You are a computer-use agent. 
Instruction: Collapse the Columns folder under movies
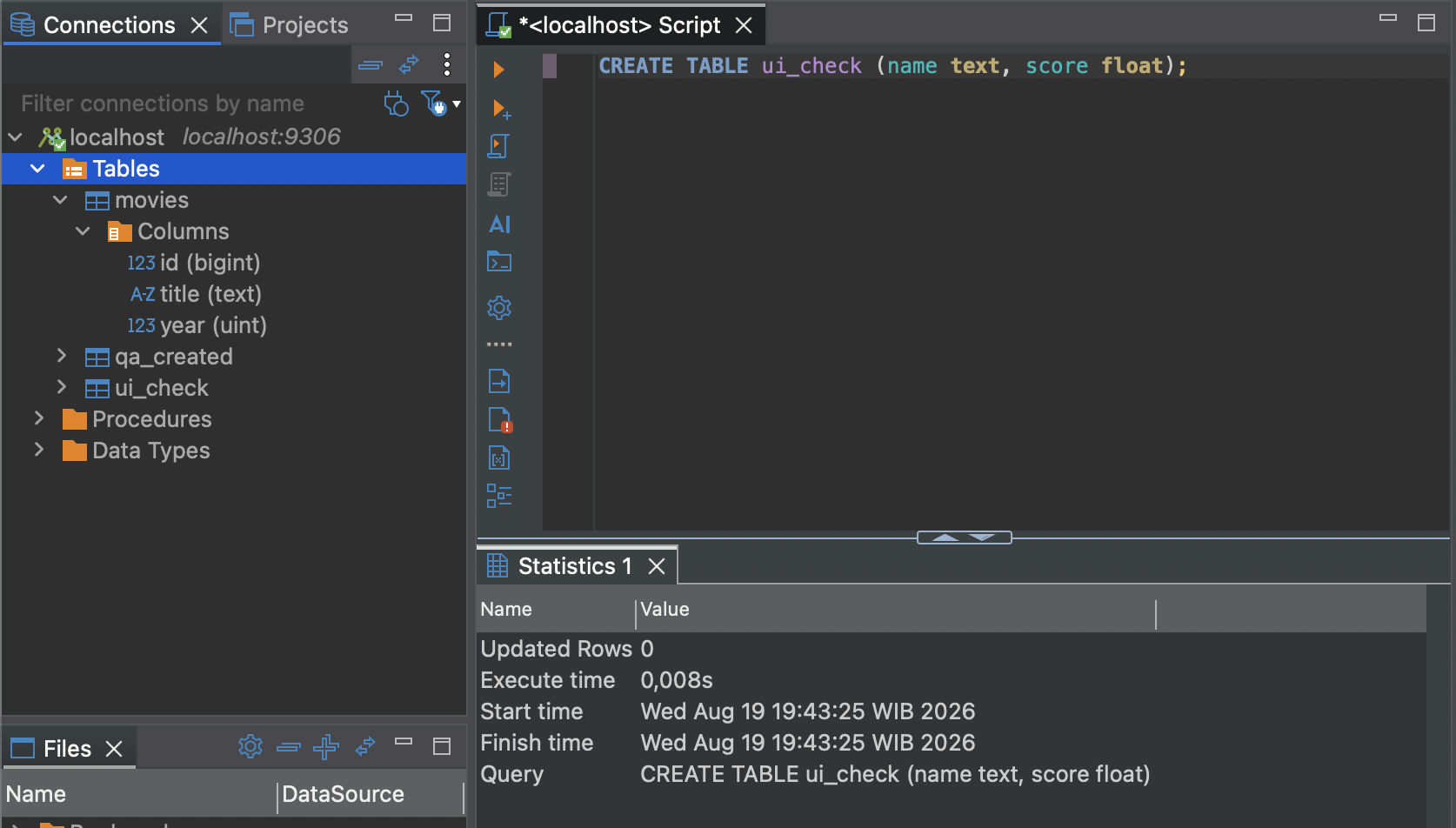pos(83,231)
